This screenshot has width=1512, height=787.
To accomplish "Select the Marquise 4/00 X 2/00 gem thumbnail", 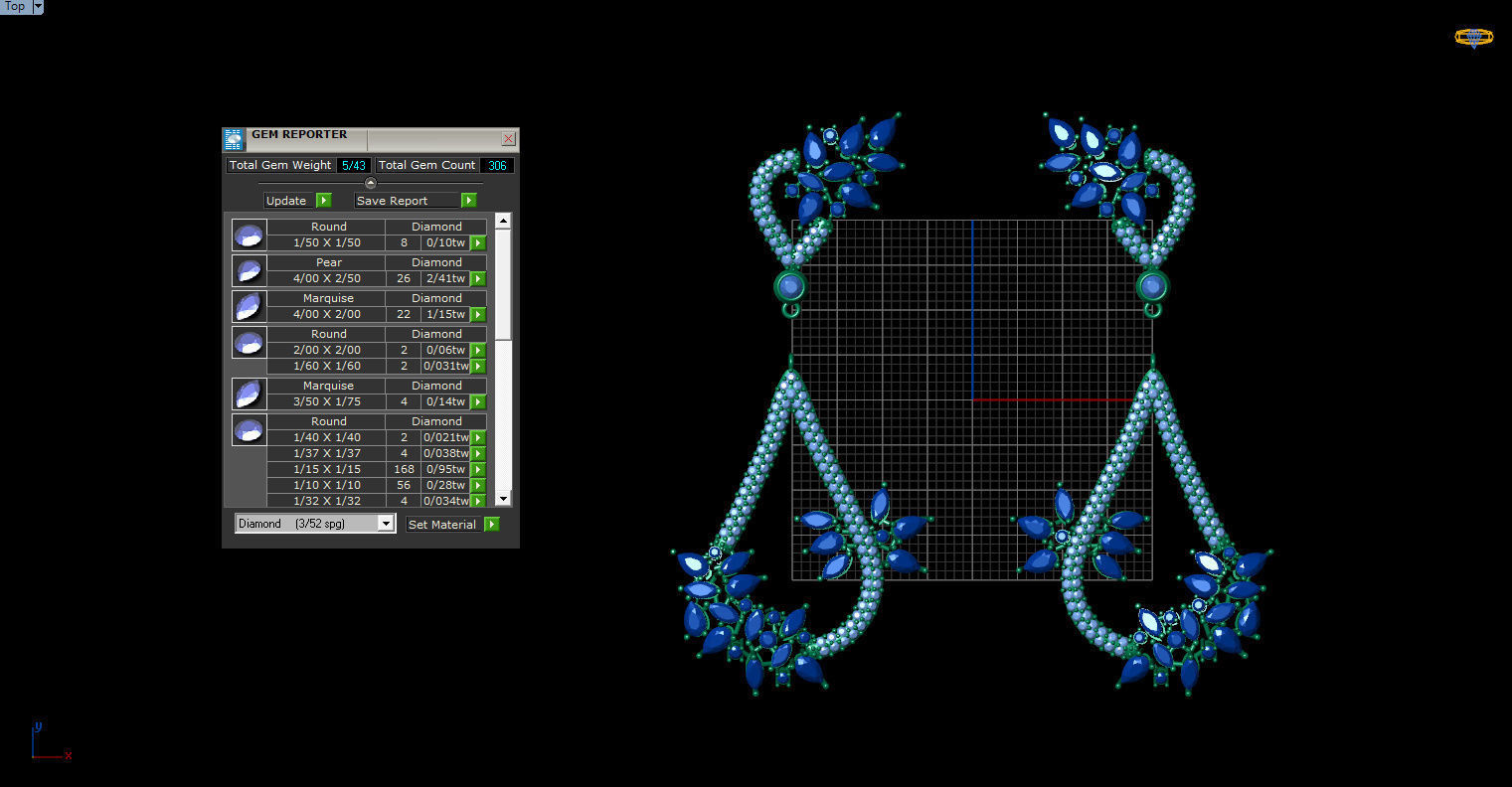I will pyautogui.click(x=250, y=306).
